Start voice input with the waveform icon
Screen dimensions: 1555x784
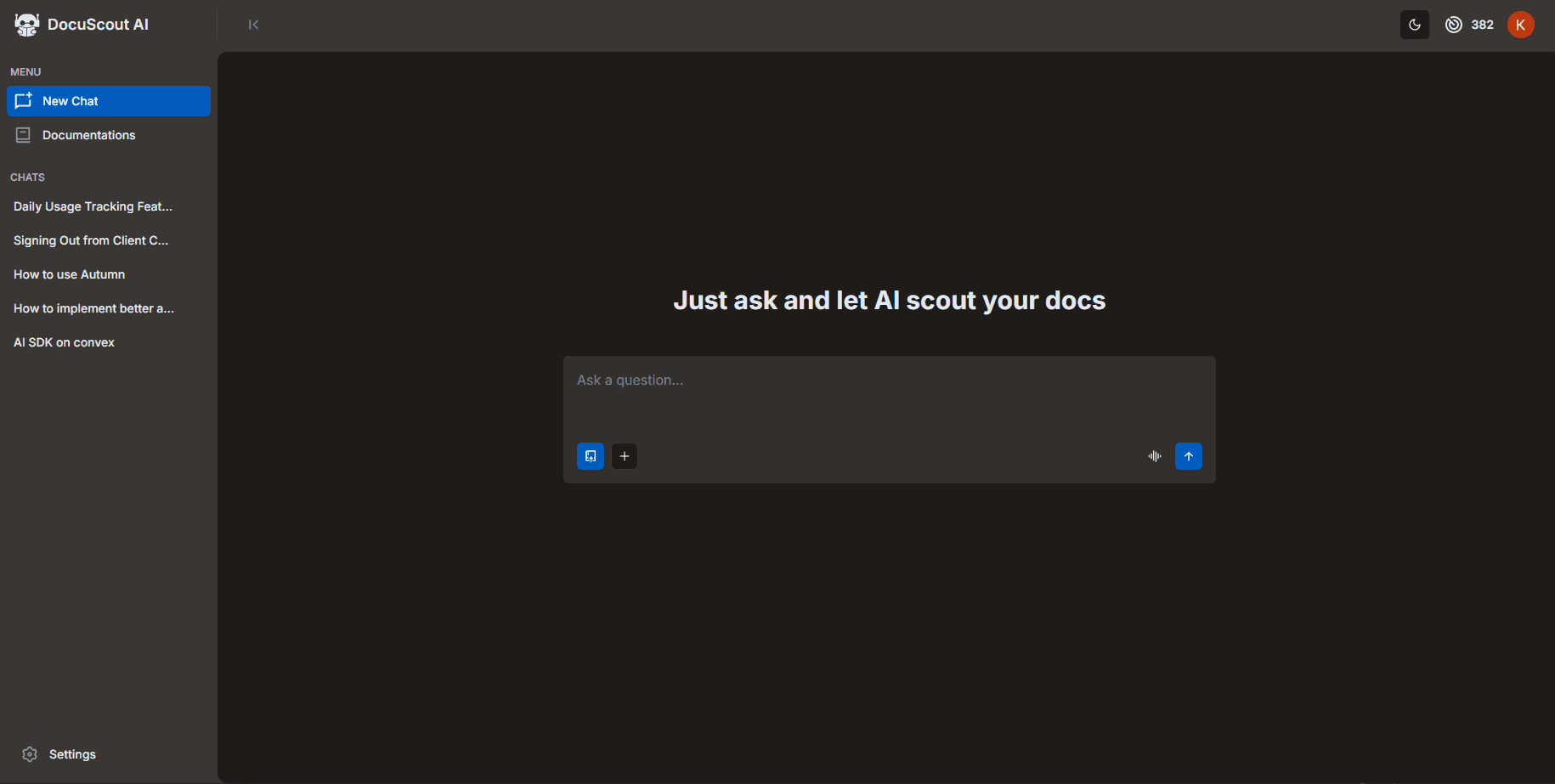pyautogui.click(x=1154, y=456)
